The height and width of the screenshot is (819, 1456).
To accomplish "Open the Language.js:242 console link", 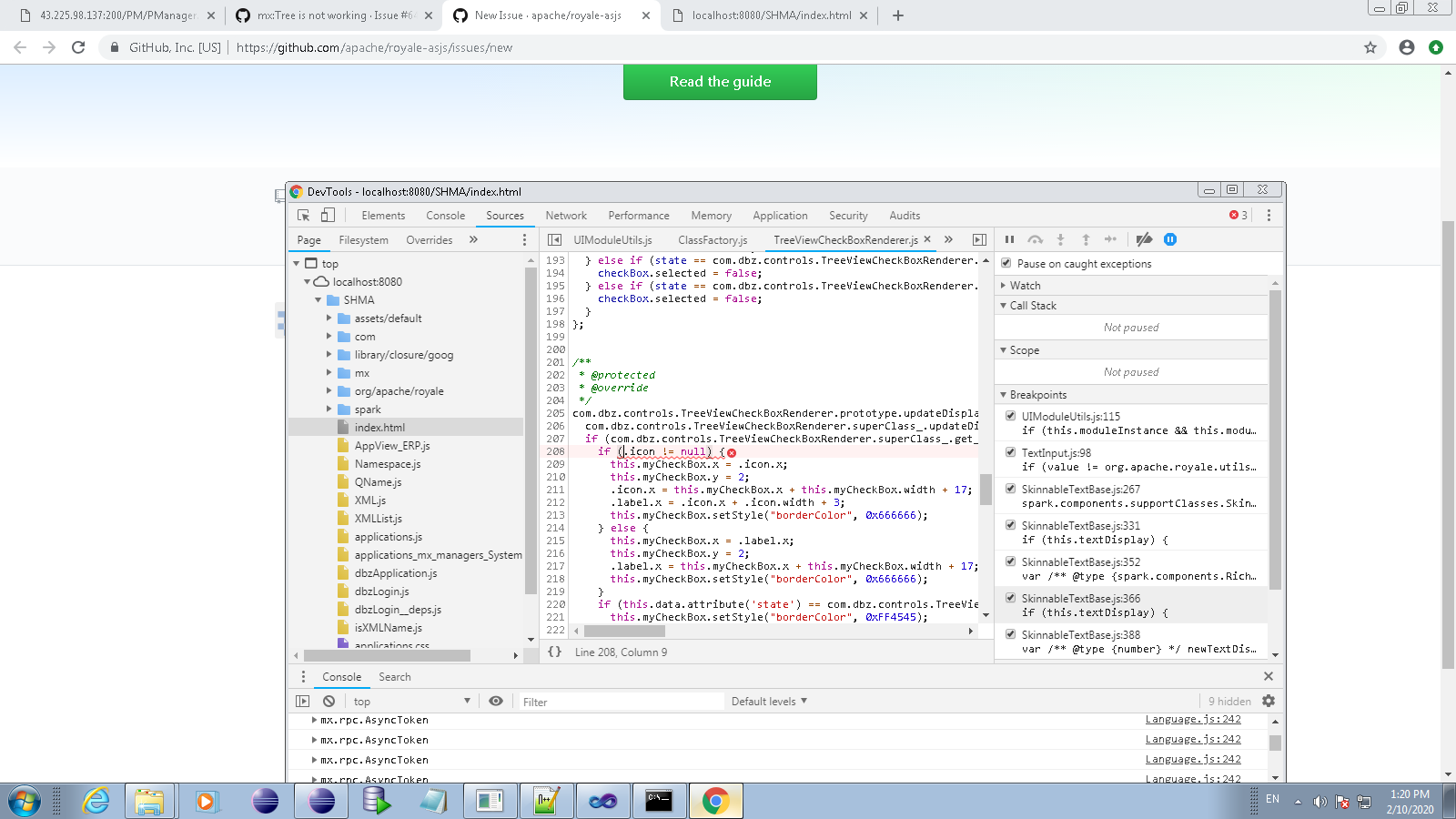I will click(x=1193, y=719).
